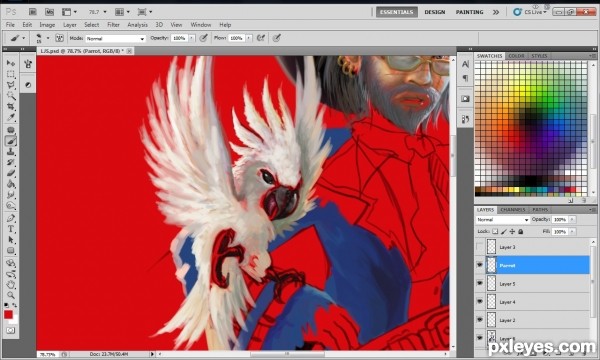
Task: Toggle lock all in Layers panel
Action: [520, 231]
